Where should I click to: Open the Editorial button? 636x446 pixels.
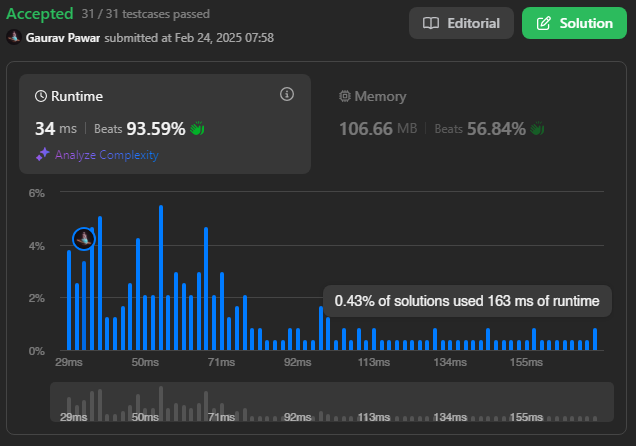[x=461, y=23]
